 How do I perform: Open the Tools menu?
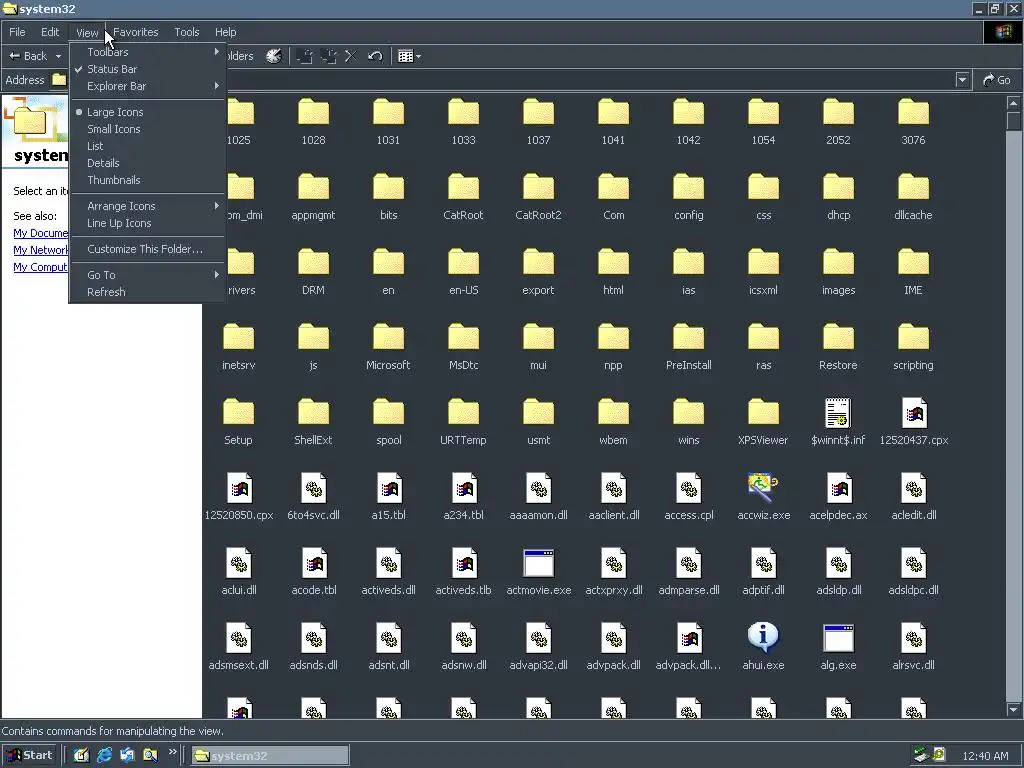pyautogui.click(x=187, y=32)
